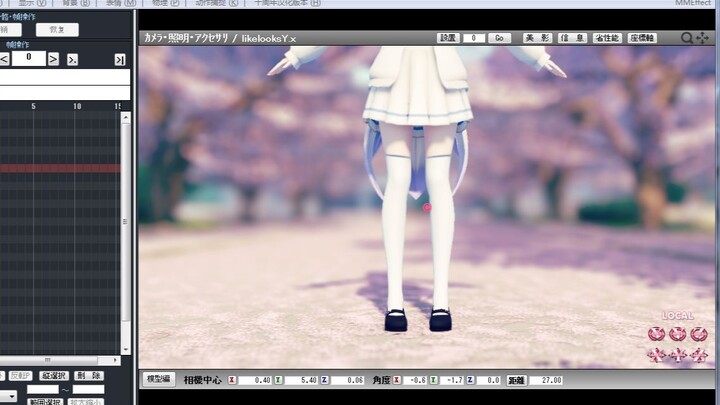Open the 显示(V) menu
Viewport: 720px width, 405px height.
coord(32,3)
